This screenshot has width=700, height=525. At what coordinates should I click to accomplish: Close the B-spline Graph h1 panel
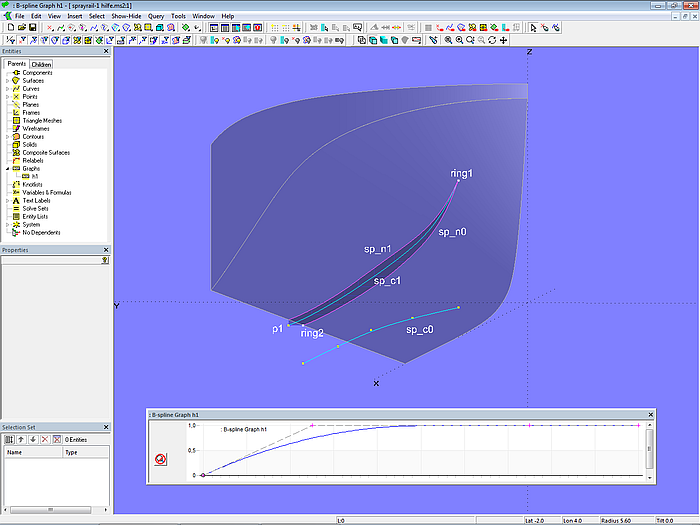pos(650,413)
